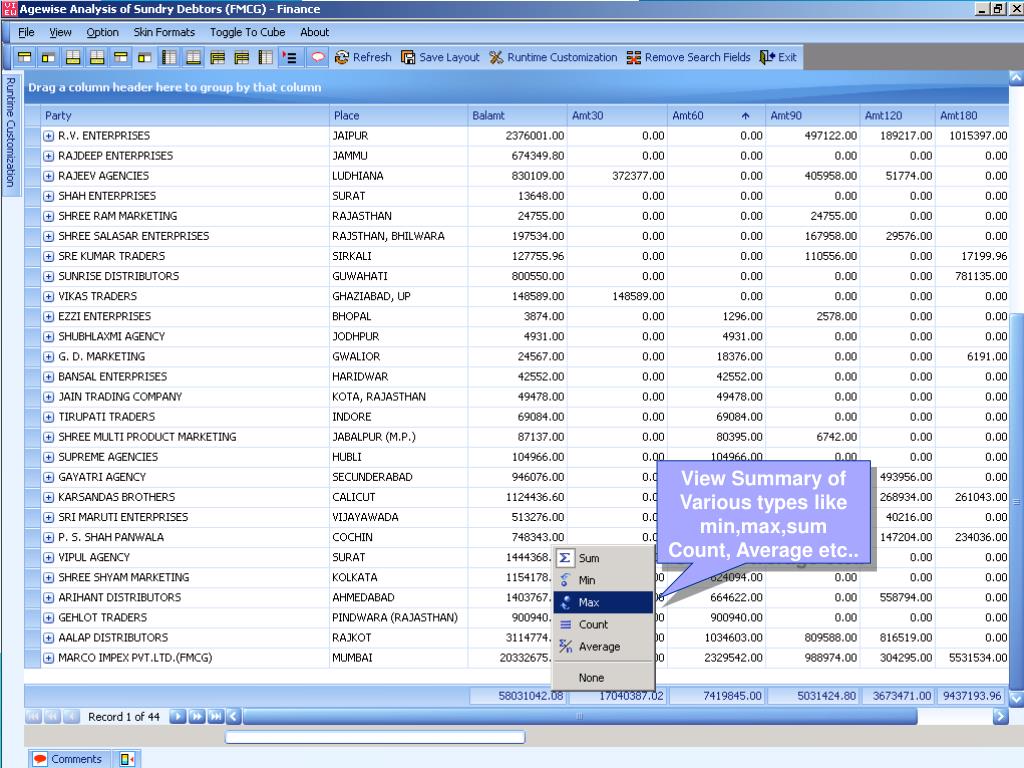Image resolution: width=1024 pixels, height=768 pixels.
Task: Click the Amt120 column header
Action: pos(897,116)
